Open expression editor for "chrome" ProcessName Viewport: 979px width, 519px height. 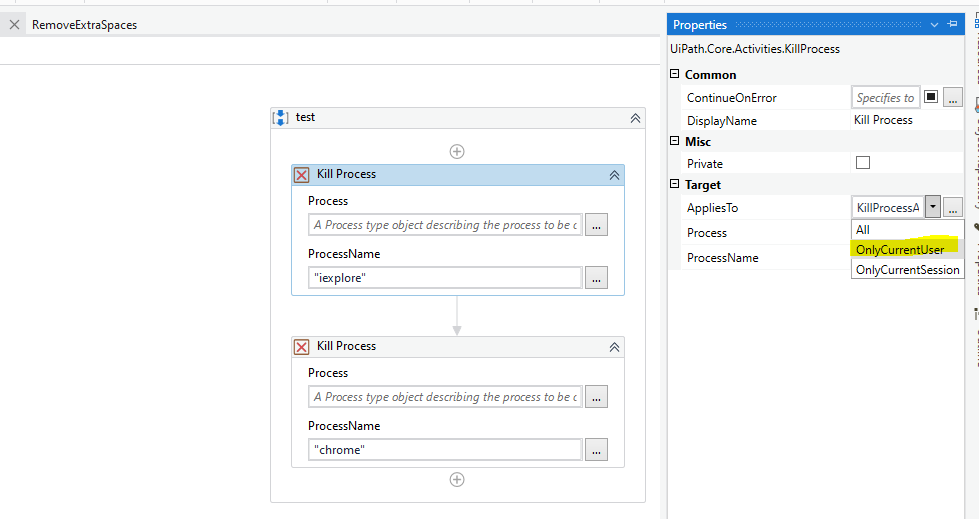[x=596, y=450]
